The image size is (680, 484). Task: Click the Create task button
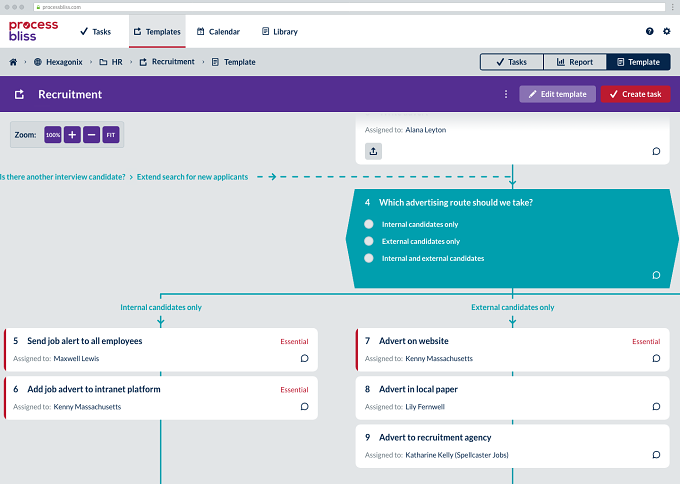(635, 94)
